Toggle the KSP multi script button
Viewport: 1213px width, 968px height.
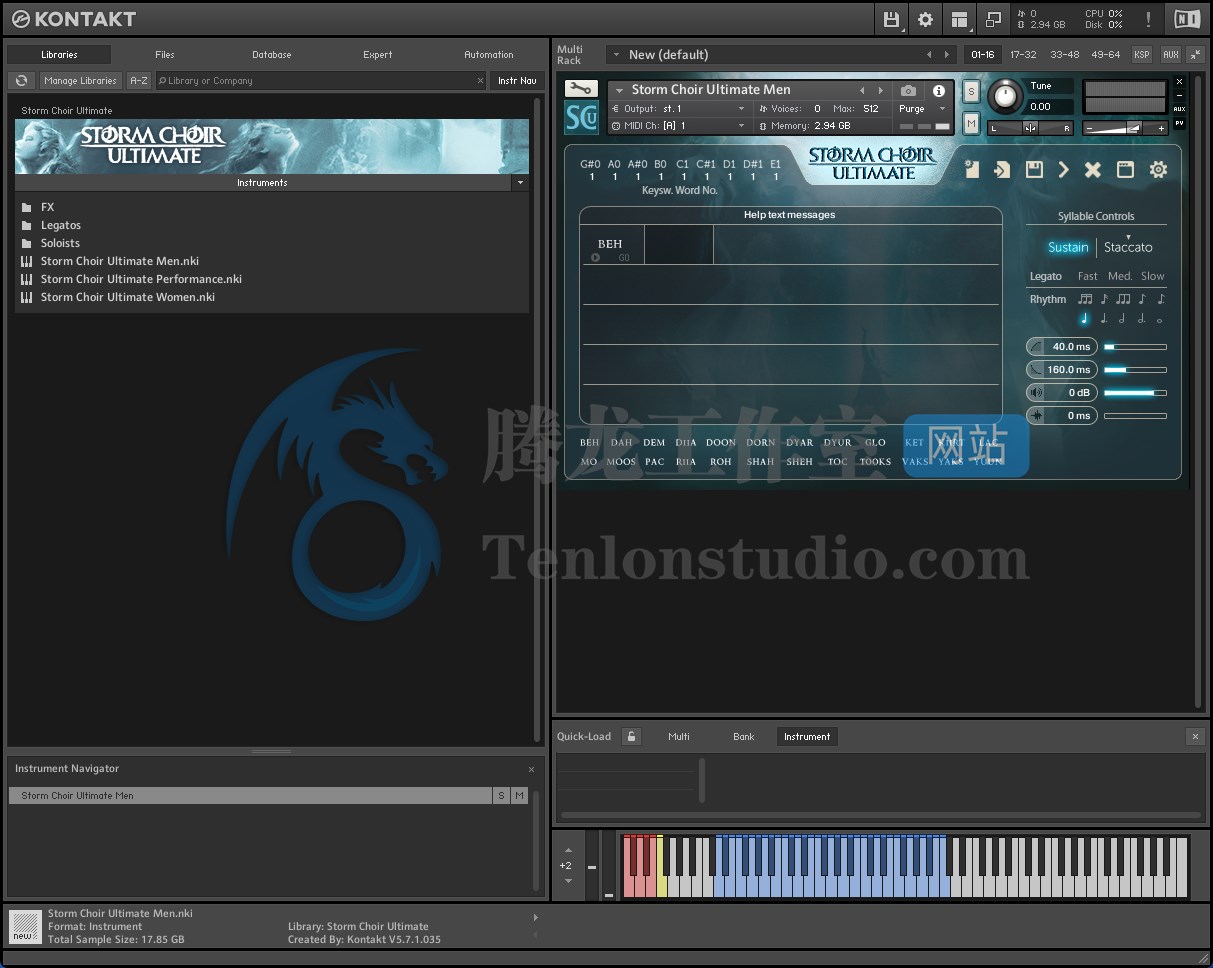[x=1141, y=55]
